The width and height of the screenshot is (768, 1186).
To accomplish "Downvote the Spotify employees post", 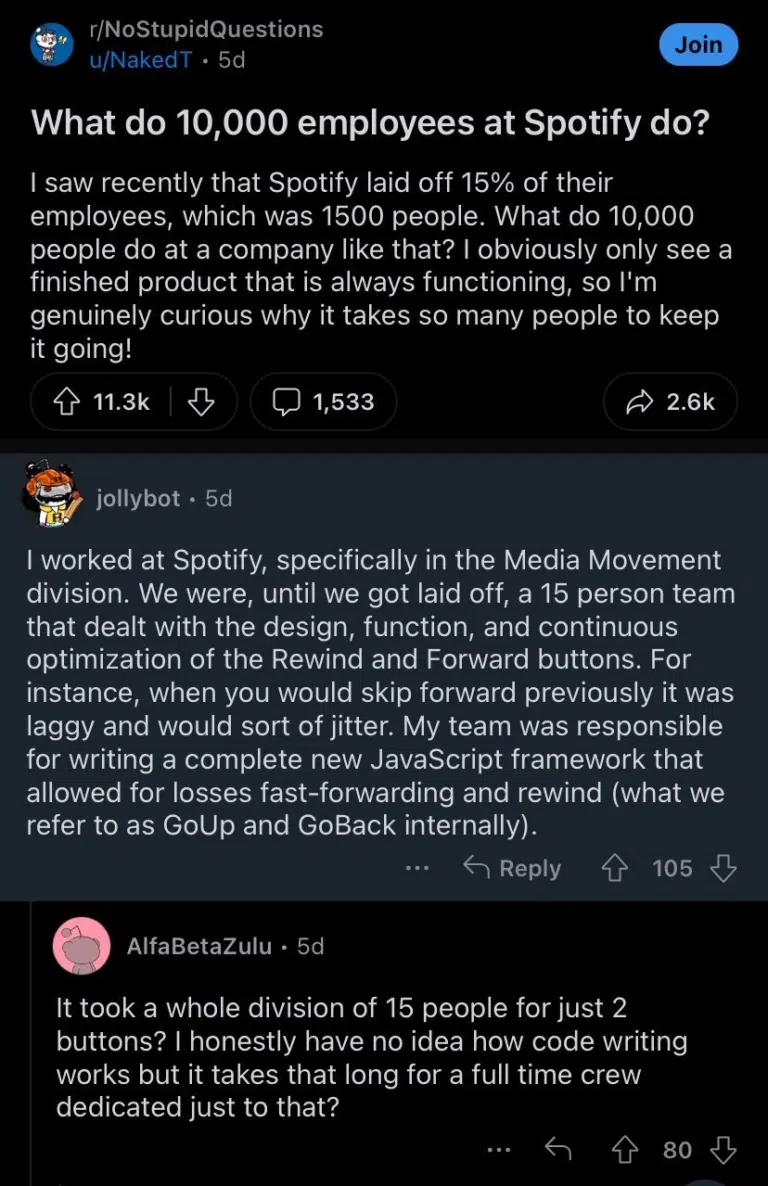I will [203, 402].
